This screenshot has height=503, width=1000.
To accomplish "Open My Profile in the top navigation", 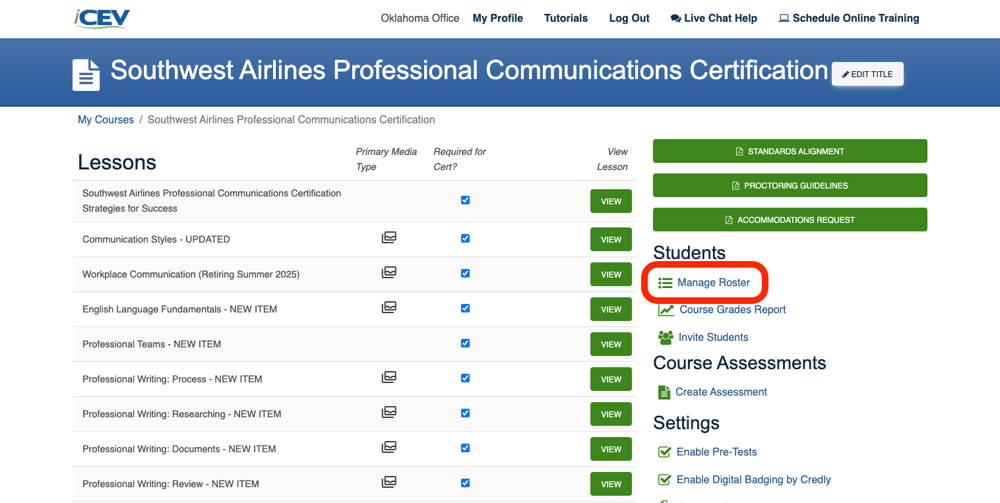I will 497,18.
